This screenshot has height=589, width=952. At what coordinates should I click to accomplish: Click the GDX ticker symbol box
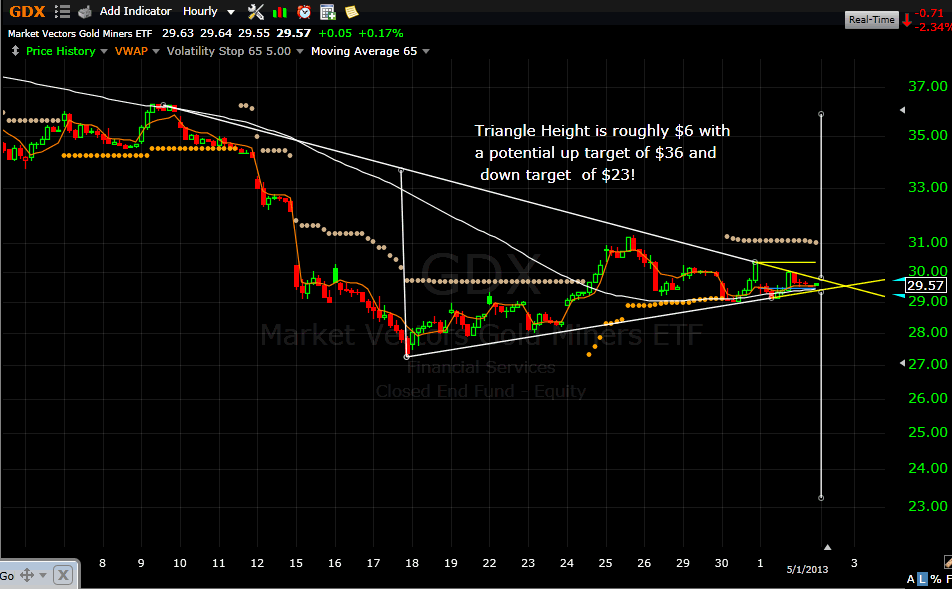(27, 12)
